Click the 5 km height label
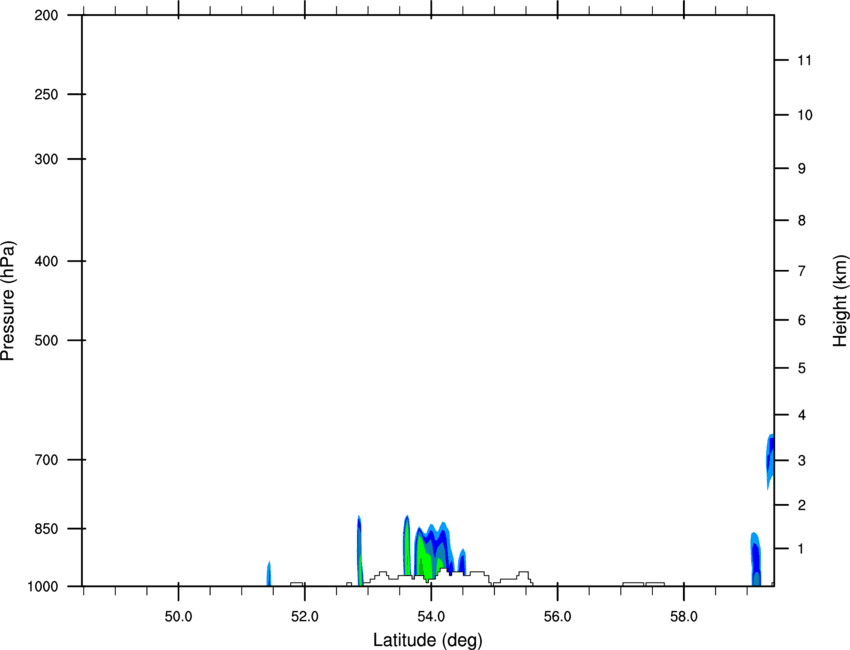This screenshot has width=850, height=650. pos(802,368)
